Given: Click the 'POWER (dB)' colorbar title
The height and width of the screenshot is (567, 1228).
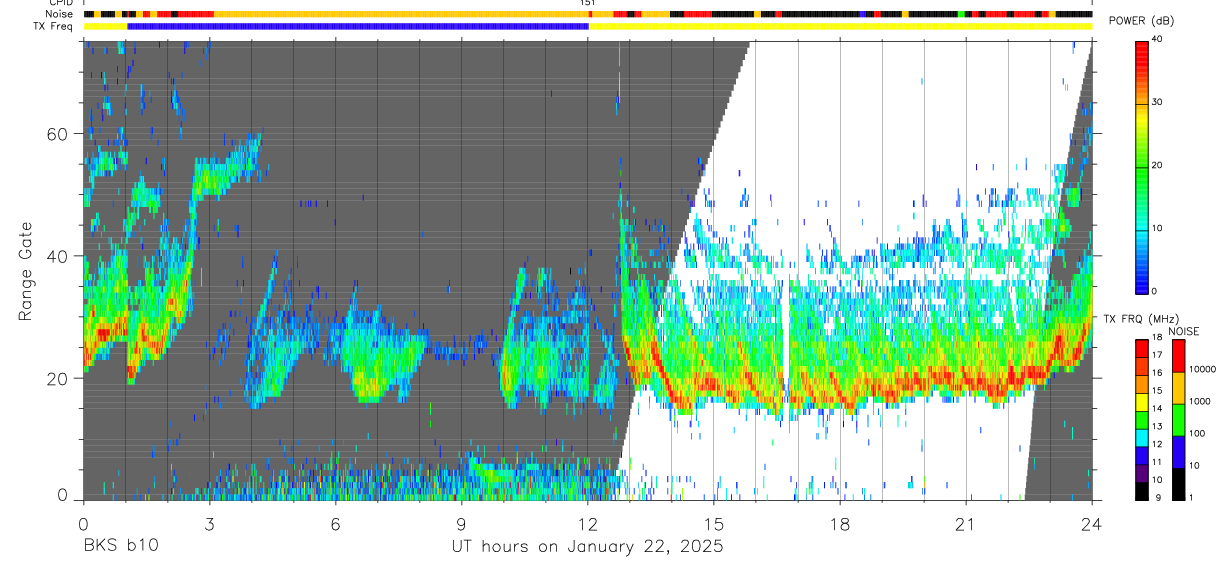Looking at the screenshot, I should [1141, 21].
